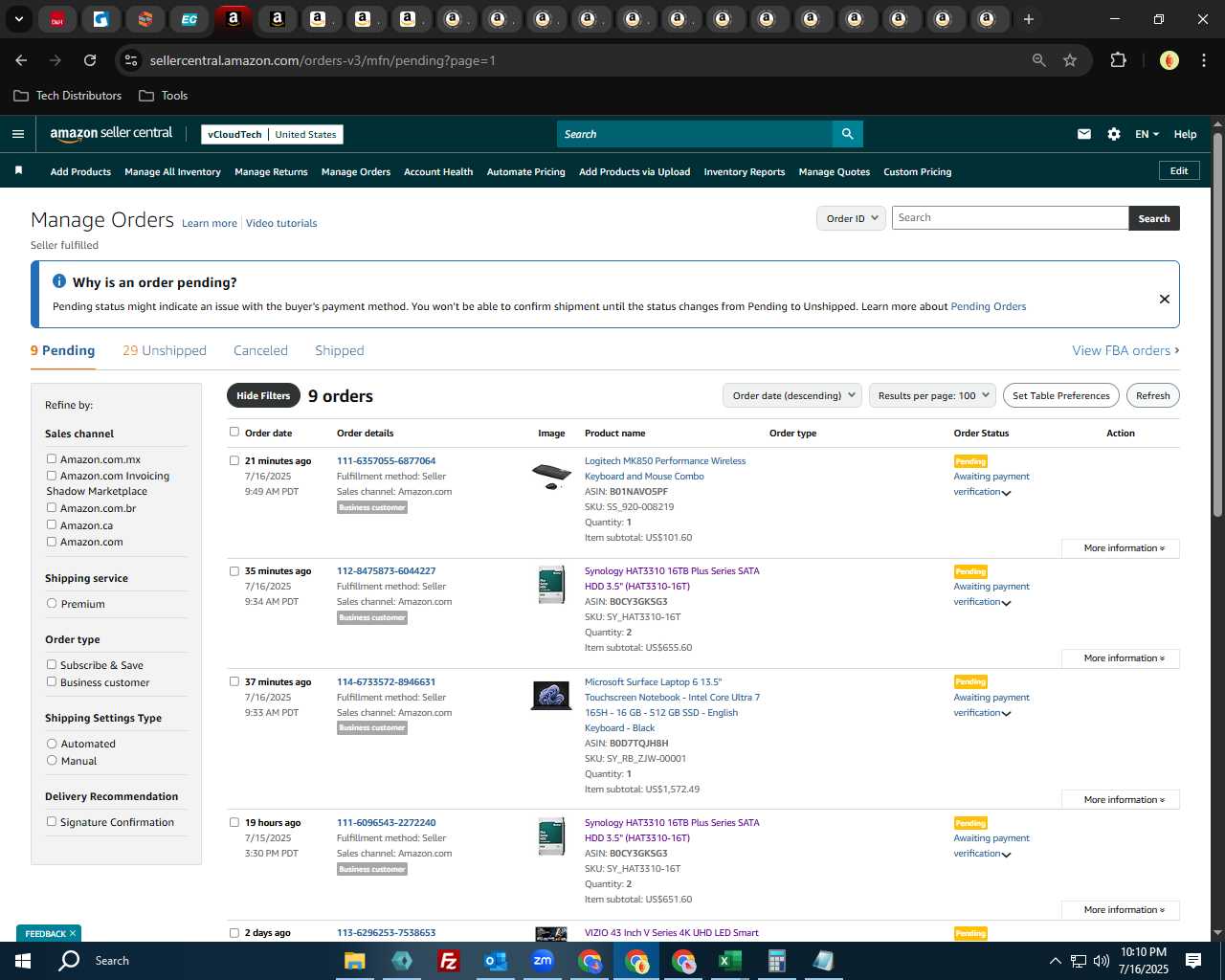The width and height of the screenshot is (1225, 980).
Task: Open Excel from the taskbar
Action: click(729, 960)
